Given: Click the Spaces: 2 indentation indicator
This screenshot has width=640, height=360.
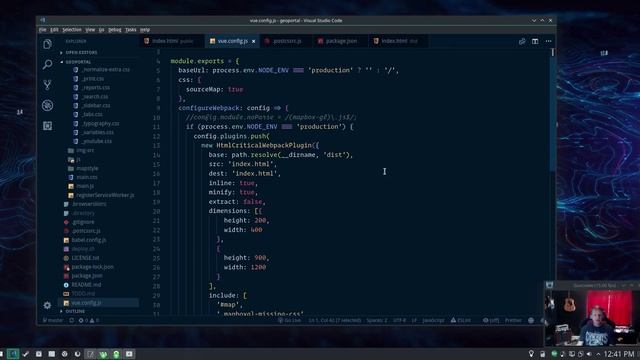Looking at the screenshot, I should 377,320.
